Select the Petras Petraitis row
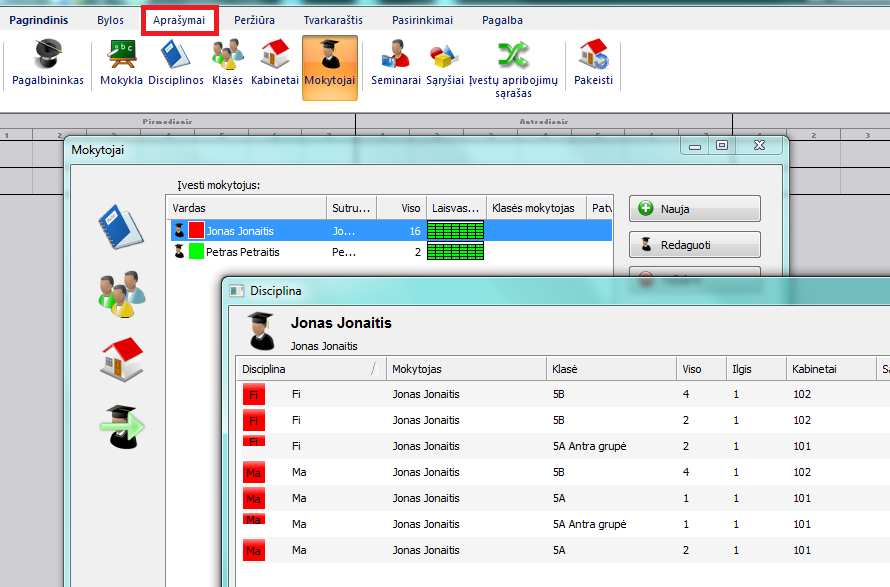This screenshot has width=890, height=587. click(x=260, y=252)
